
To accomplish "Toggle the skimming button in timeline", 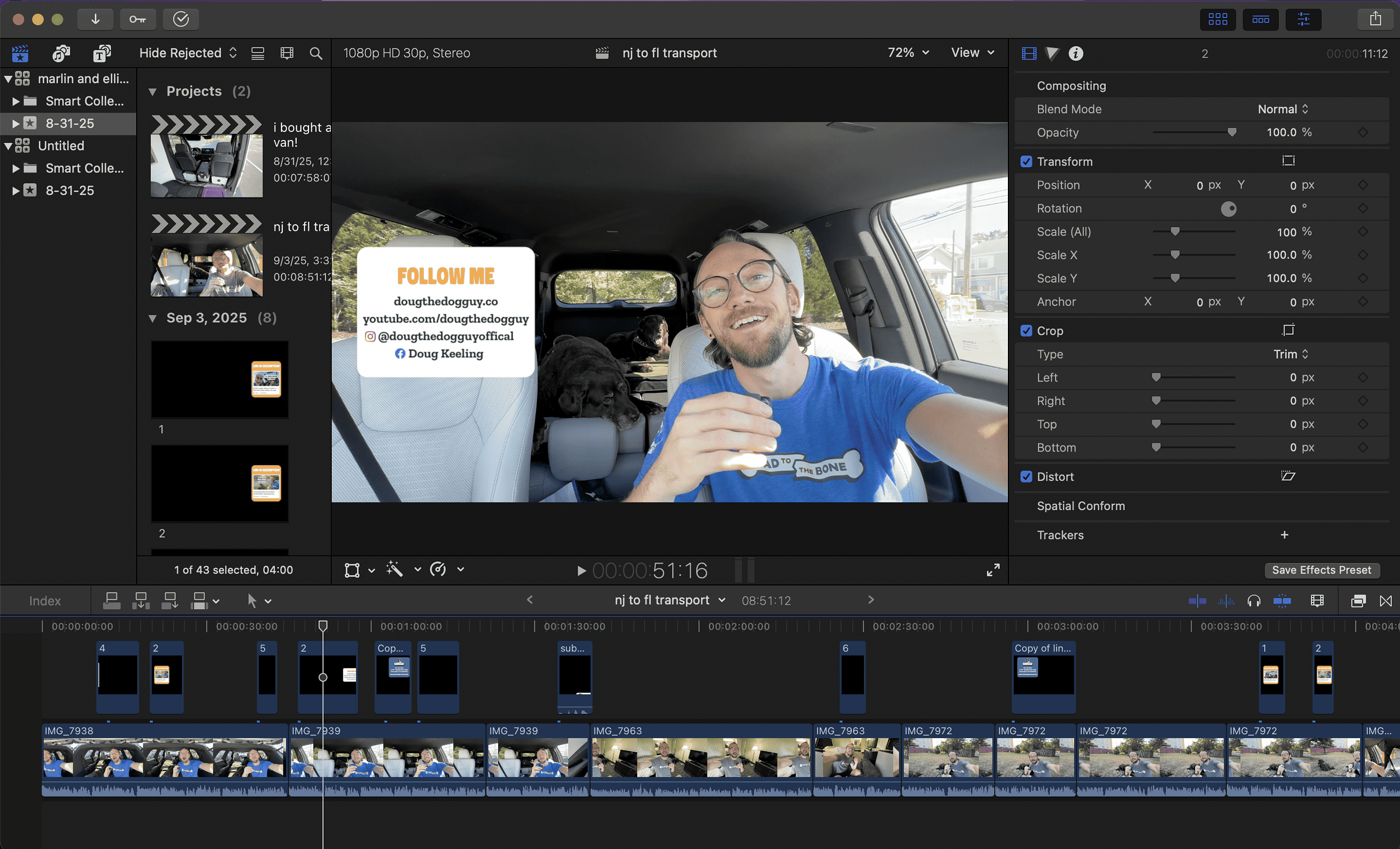I will click(1197, 601).
